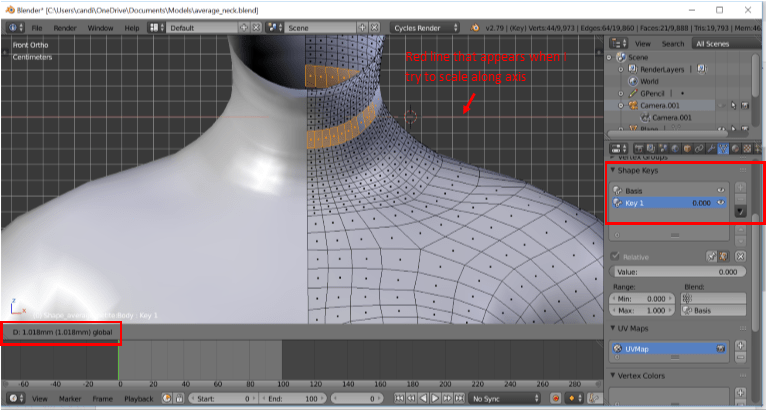Click the Range Max 1.000 field
This screenshot has width=767, height=411.
(642, 310)
